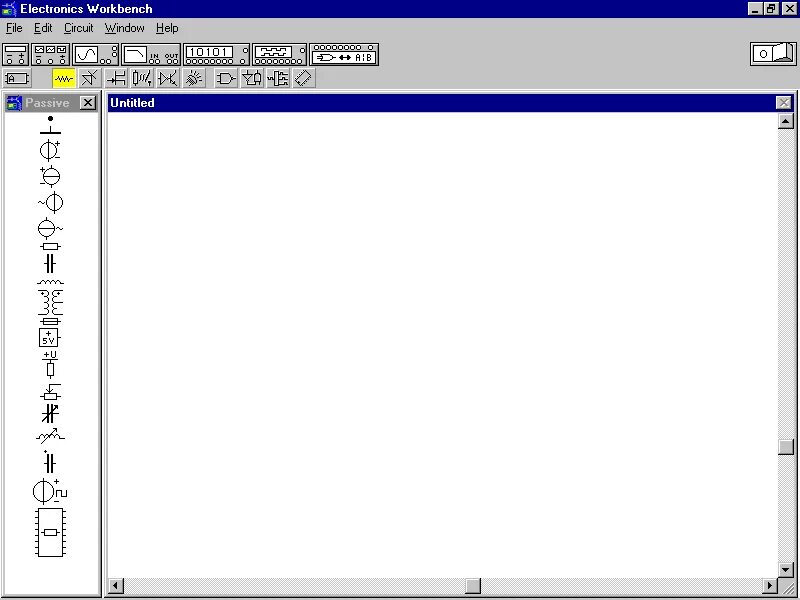Viewport: 800px width, 600px height.
Task: Open the diodes parts bin
Action: point(89,79)
